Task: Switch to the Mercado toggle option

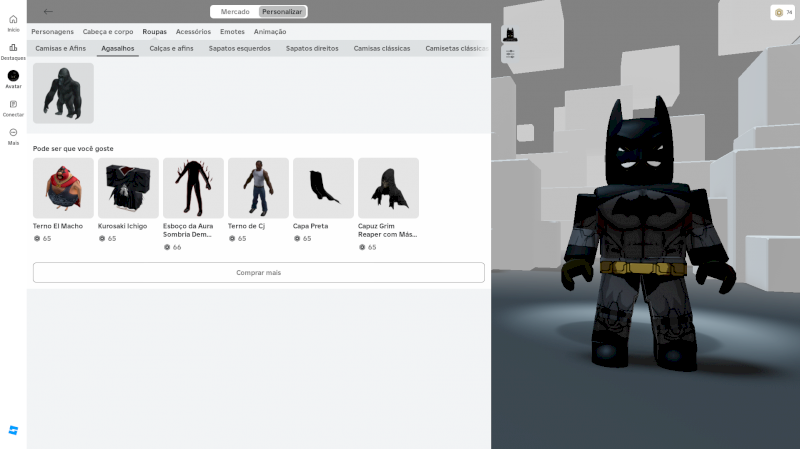Action: click(x=235, y=12)
